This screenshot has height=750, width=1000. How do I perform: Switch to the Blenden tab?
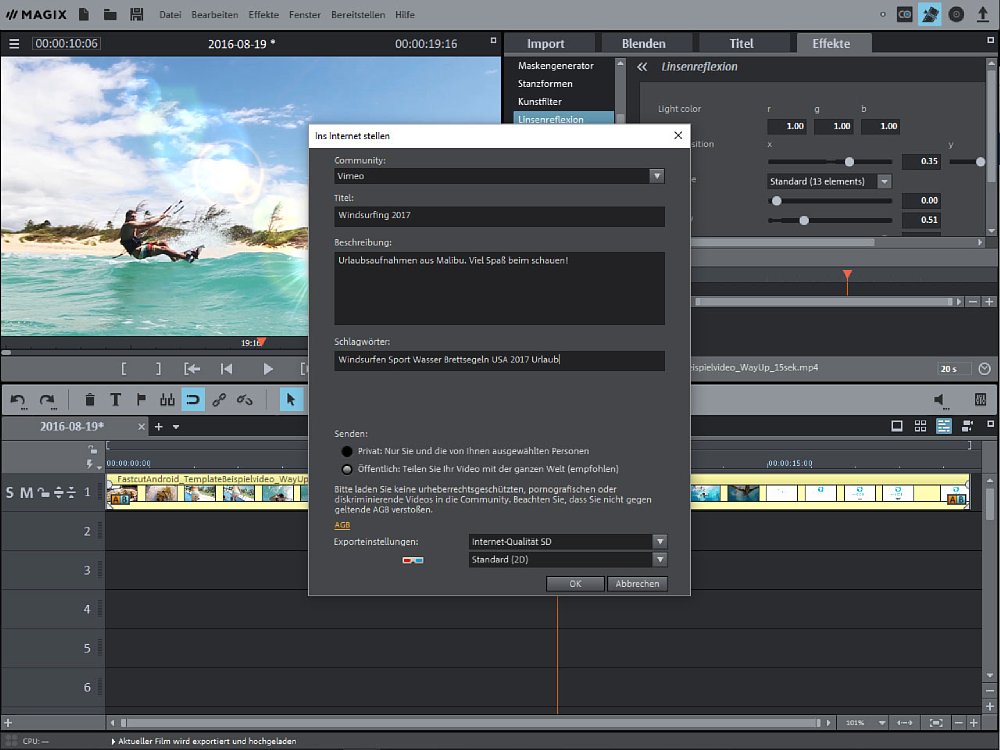(x=646, y=44)
